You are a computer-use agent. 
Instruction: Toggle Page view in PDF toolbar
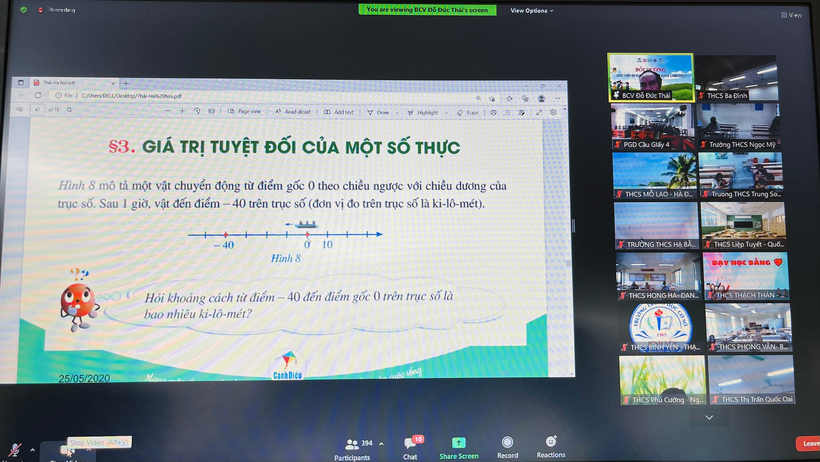click(246, 112)
